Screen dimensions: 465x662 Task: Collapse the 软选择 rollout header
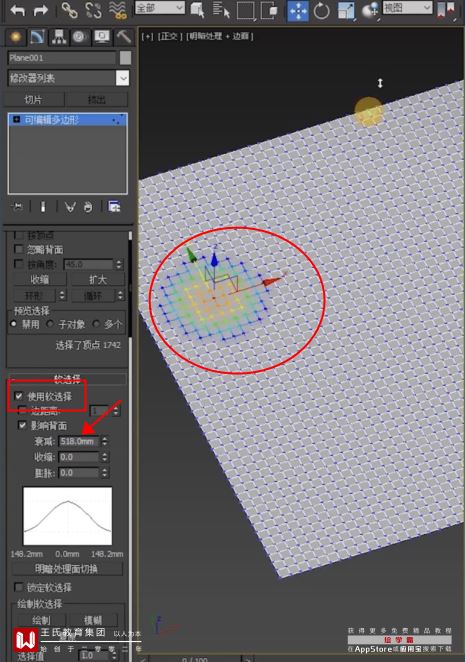click(67, 379)
